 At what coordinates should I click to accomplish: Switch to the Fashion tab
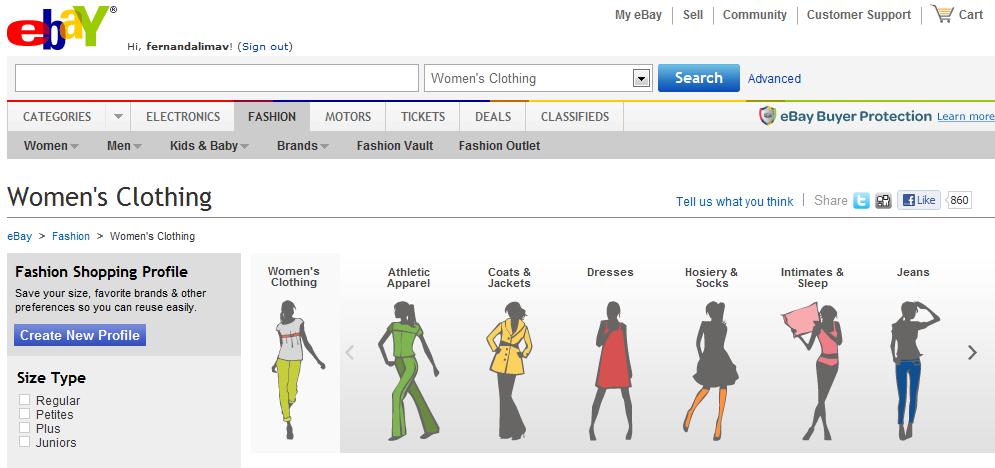click(272, 117)
